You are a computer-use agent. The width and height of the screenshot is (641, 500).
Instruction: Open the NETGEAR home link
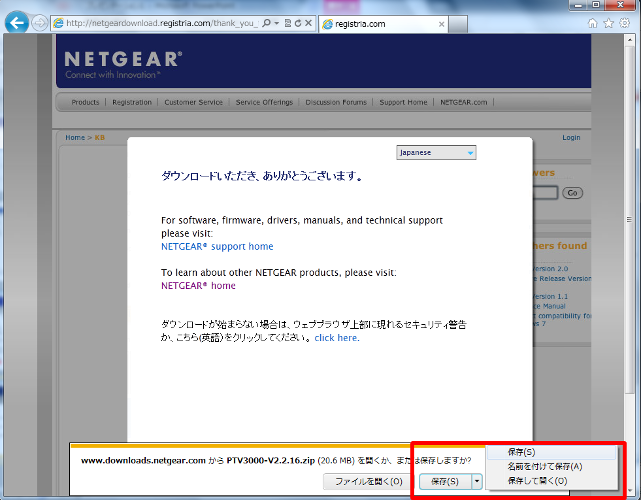point(198,286)
